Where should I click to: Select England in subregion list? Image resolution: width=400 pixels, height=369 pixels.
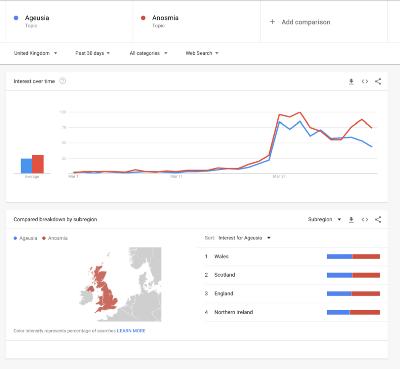(224, 294)
